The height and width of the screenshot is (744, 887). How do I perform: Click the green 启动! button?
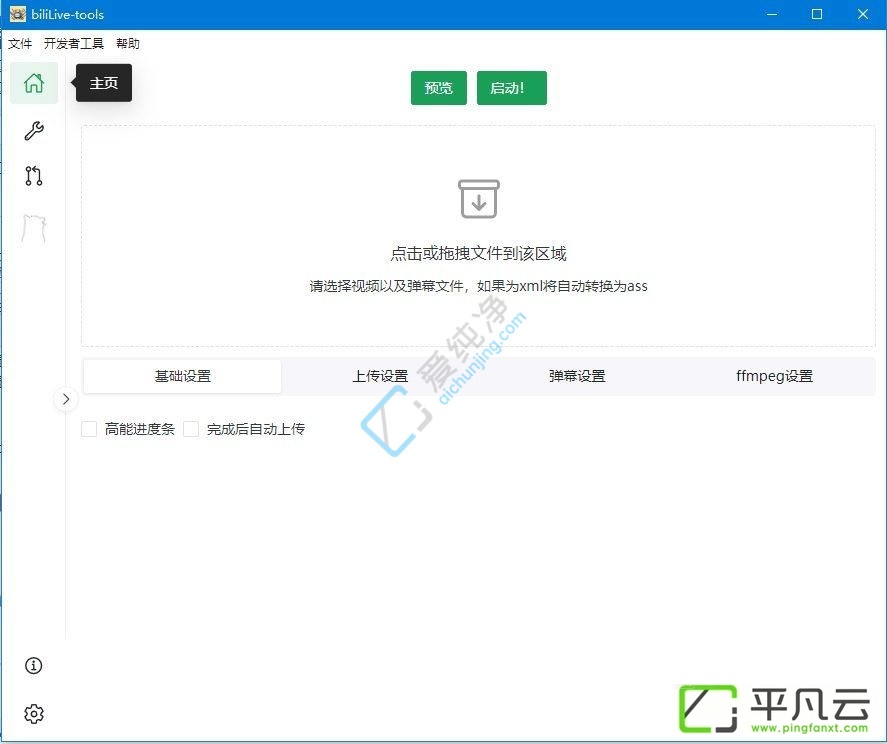coord(512,88)
